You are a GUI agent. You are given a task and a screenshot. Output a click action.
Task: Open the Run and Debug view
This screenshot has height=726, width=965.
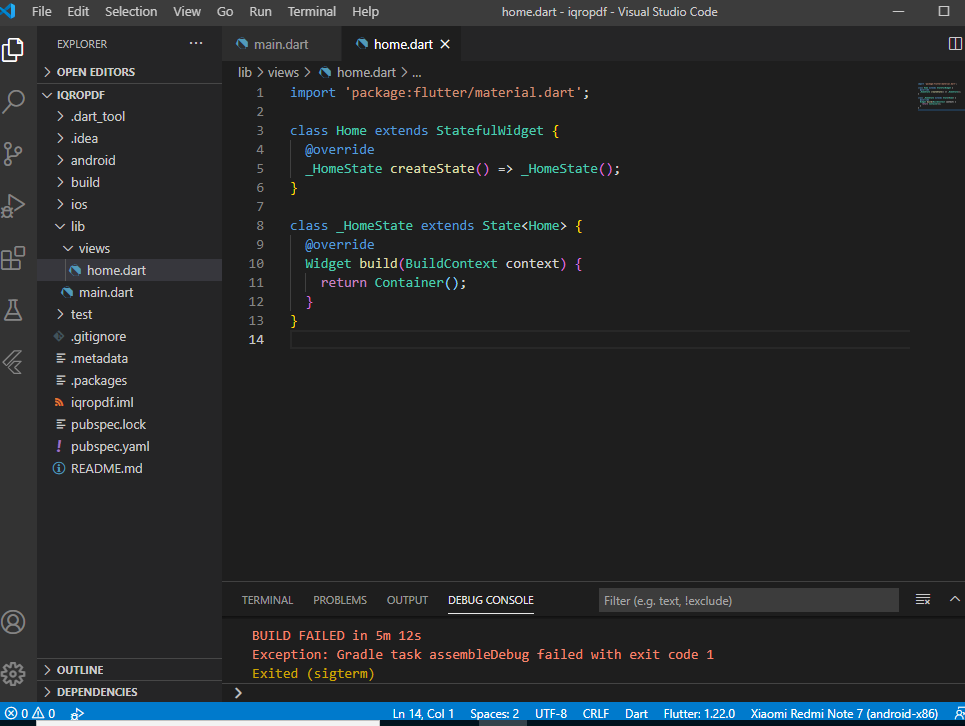tap(14, 205)
